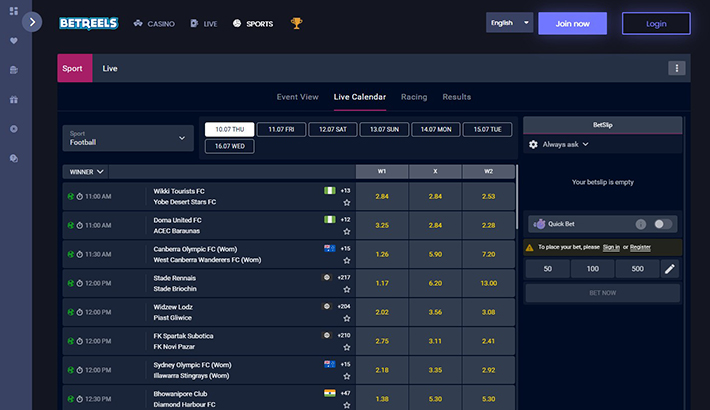
Task: Open the Casino section
Action: (x=154, y=24)
